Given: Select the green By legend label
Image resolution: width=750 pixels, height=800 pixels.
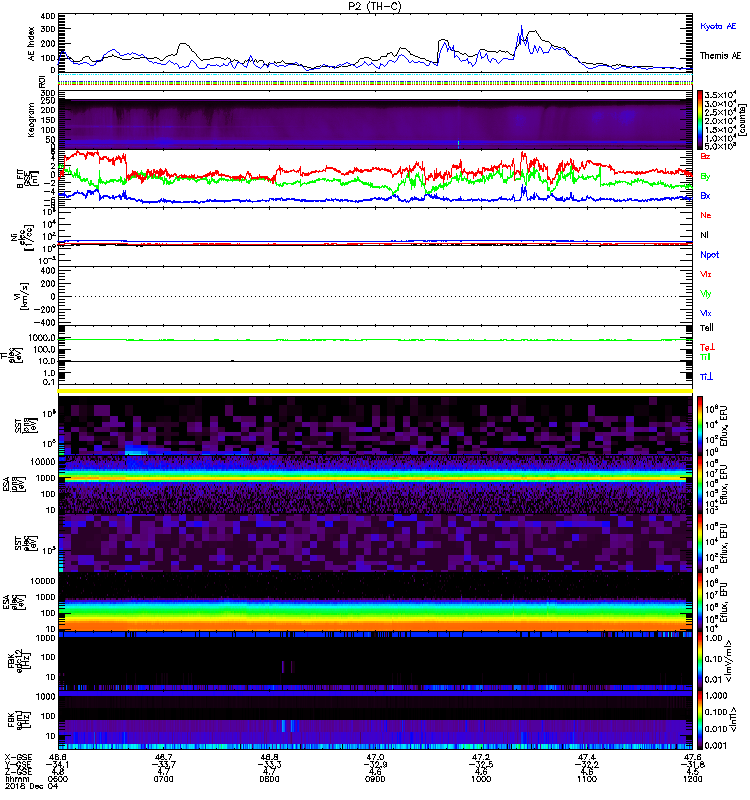Looking at the screenshot, I should point(705,177).
